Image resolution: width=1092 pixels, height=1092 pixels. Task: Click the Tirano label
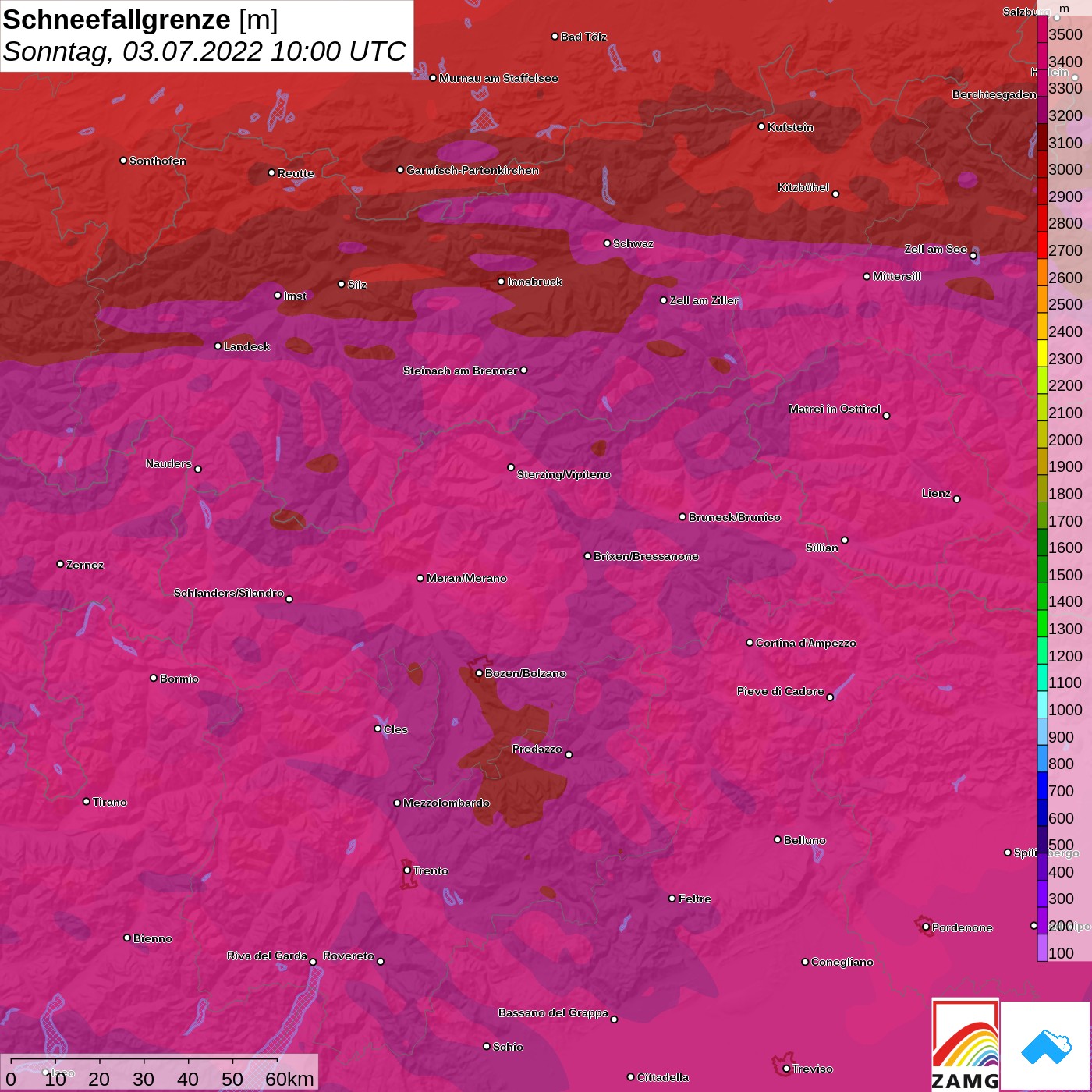pos(109,802)
